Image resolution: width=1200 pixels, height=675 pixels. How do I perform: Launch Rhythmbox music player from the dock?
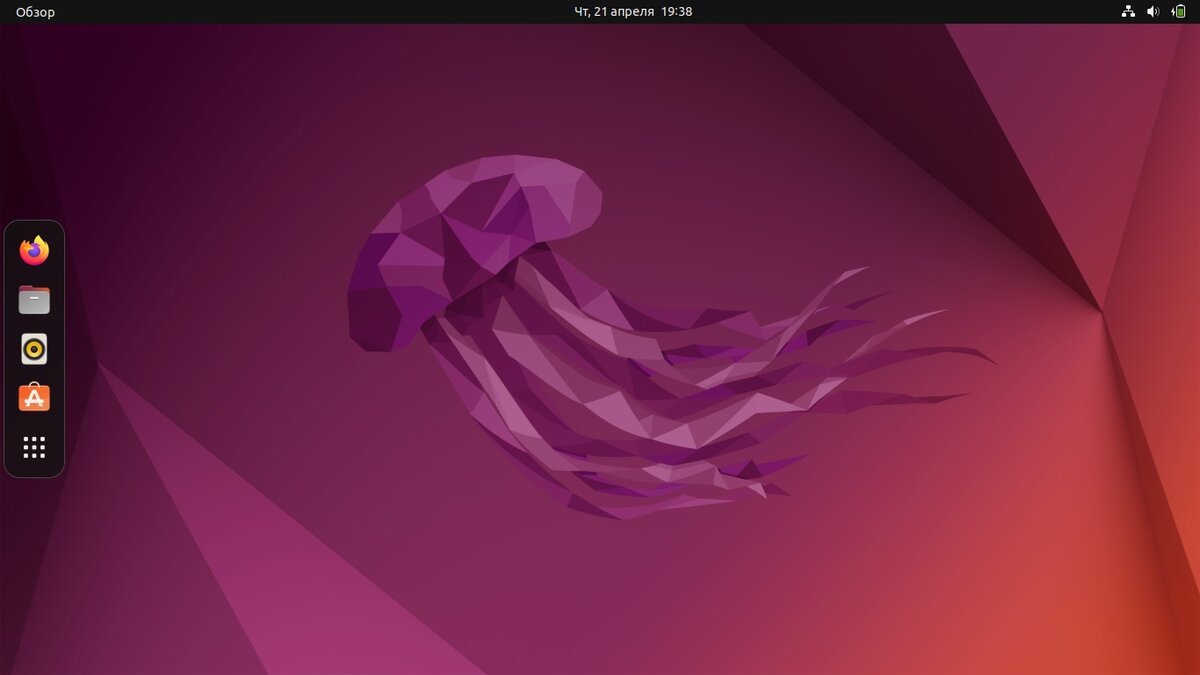click(x=34, y=349)
